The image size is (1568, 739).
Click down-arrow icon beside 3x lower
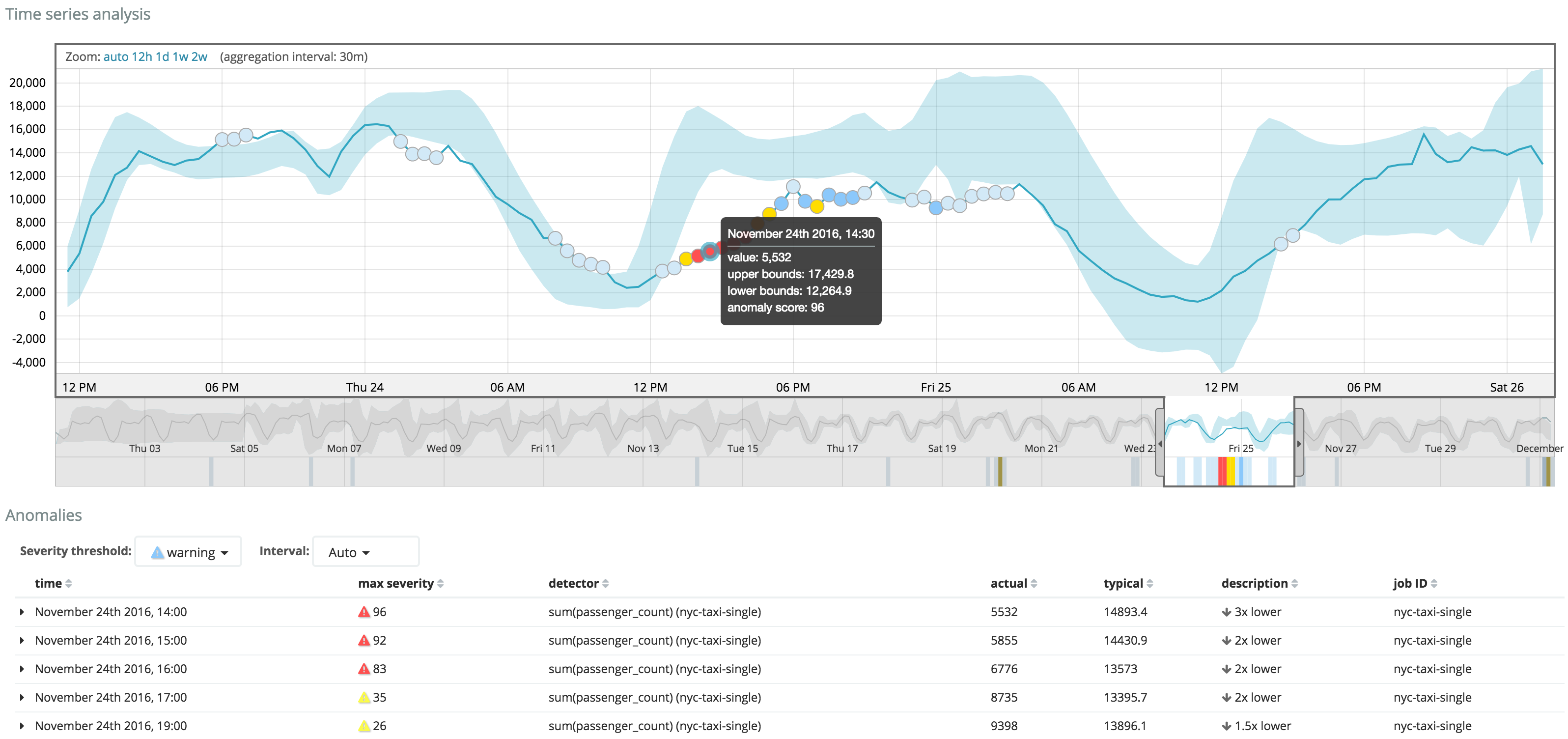[1227, 612]
